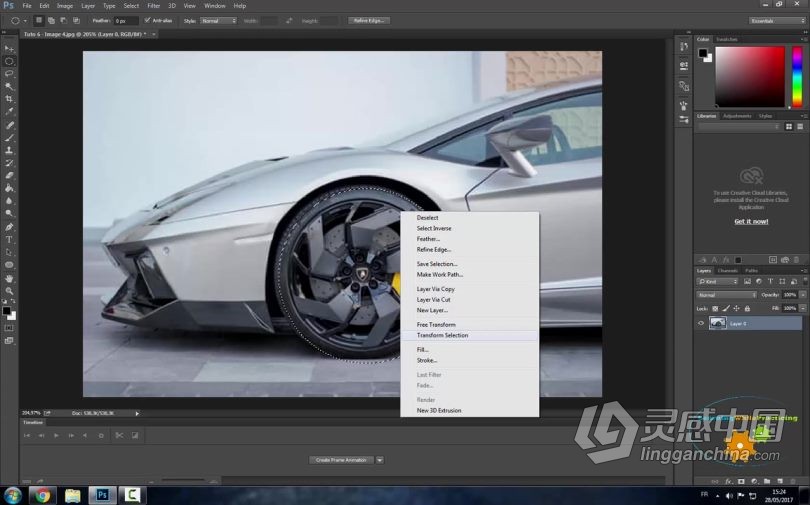Select the Lasso tool
The image size is (810, 505).
[9, 74]
